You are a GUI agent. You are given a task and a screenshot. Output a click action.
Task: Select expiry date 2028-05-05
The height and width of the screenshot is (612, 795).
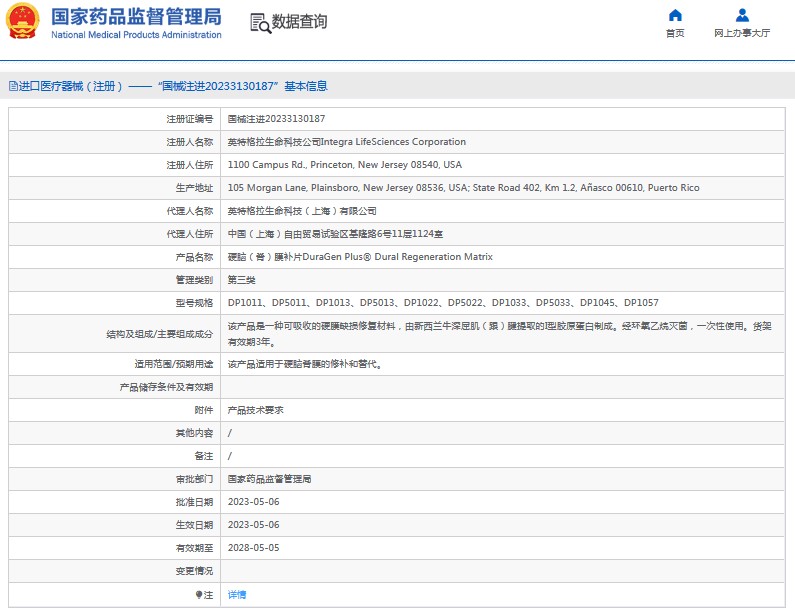(254, 548)
